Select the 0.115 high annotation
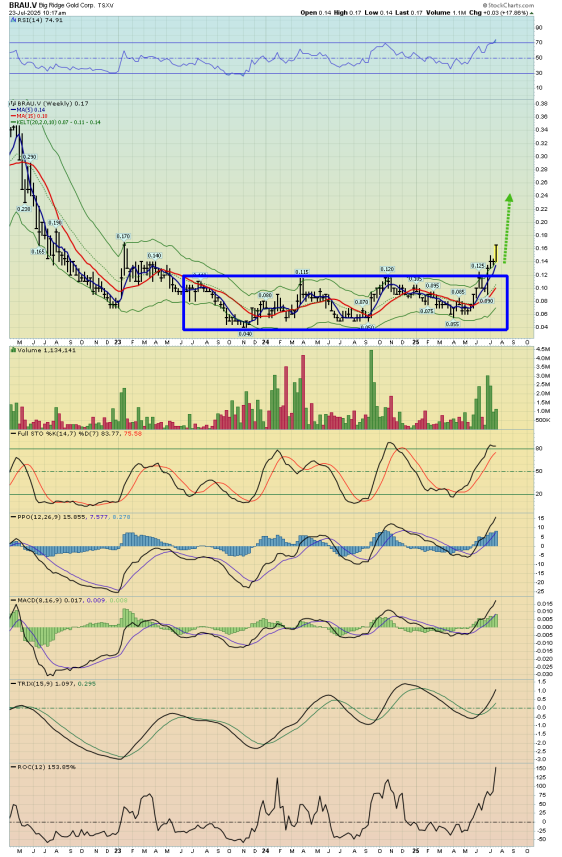562x857 pixels. tap(302, 272)
